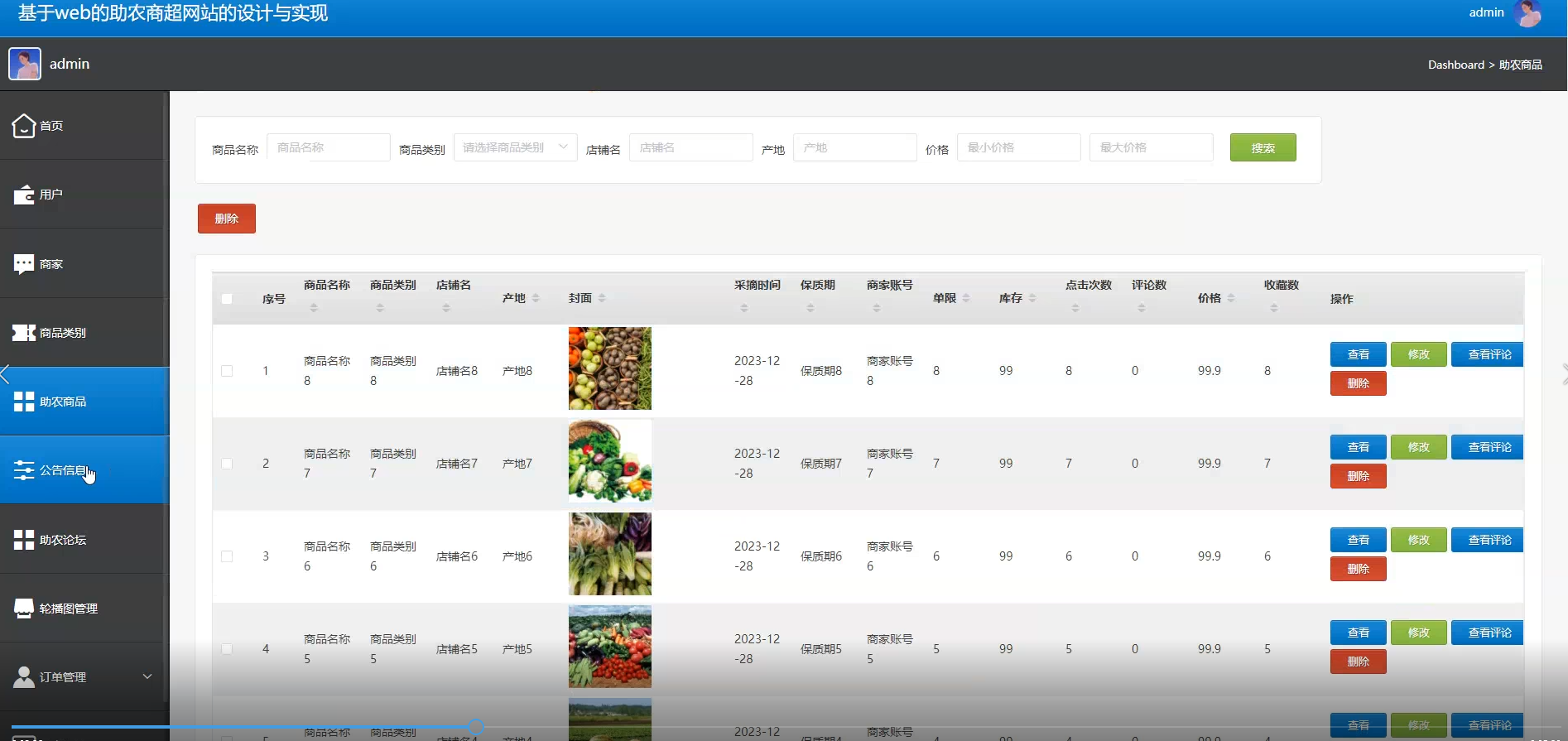
Task: Click the ticket icon beside 商品类别
Action: (24, 333)
